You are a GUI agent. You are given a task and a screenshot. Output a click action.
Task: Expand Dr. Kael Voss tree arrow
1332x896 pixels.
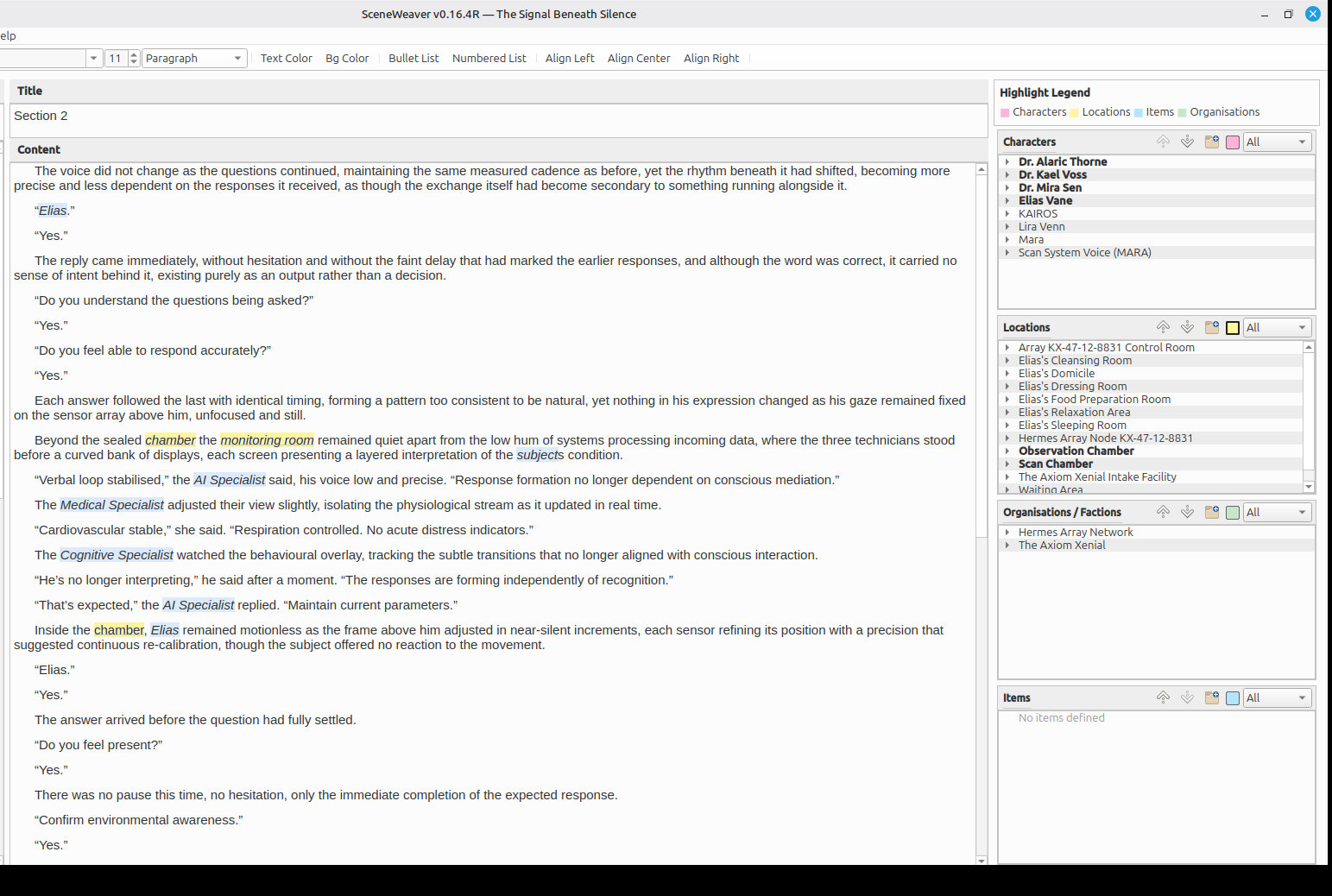1007,174
